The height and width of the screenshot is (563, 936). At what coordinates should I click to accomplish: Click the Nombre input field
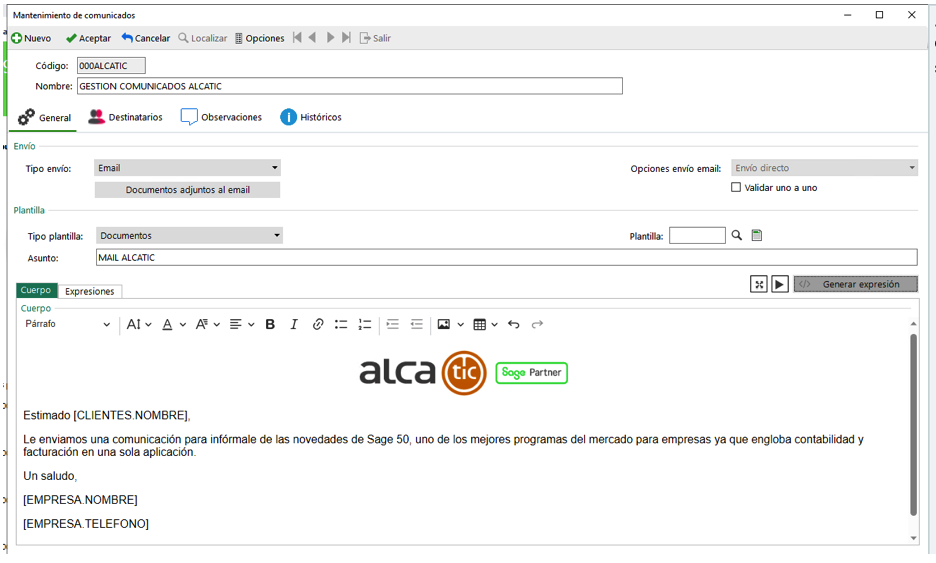click(350, 86)
